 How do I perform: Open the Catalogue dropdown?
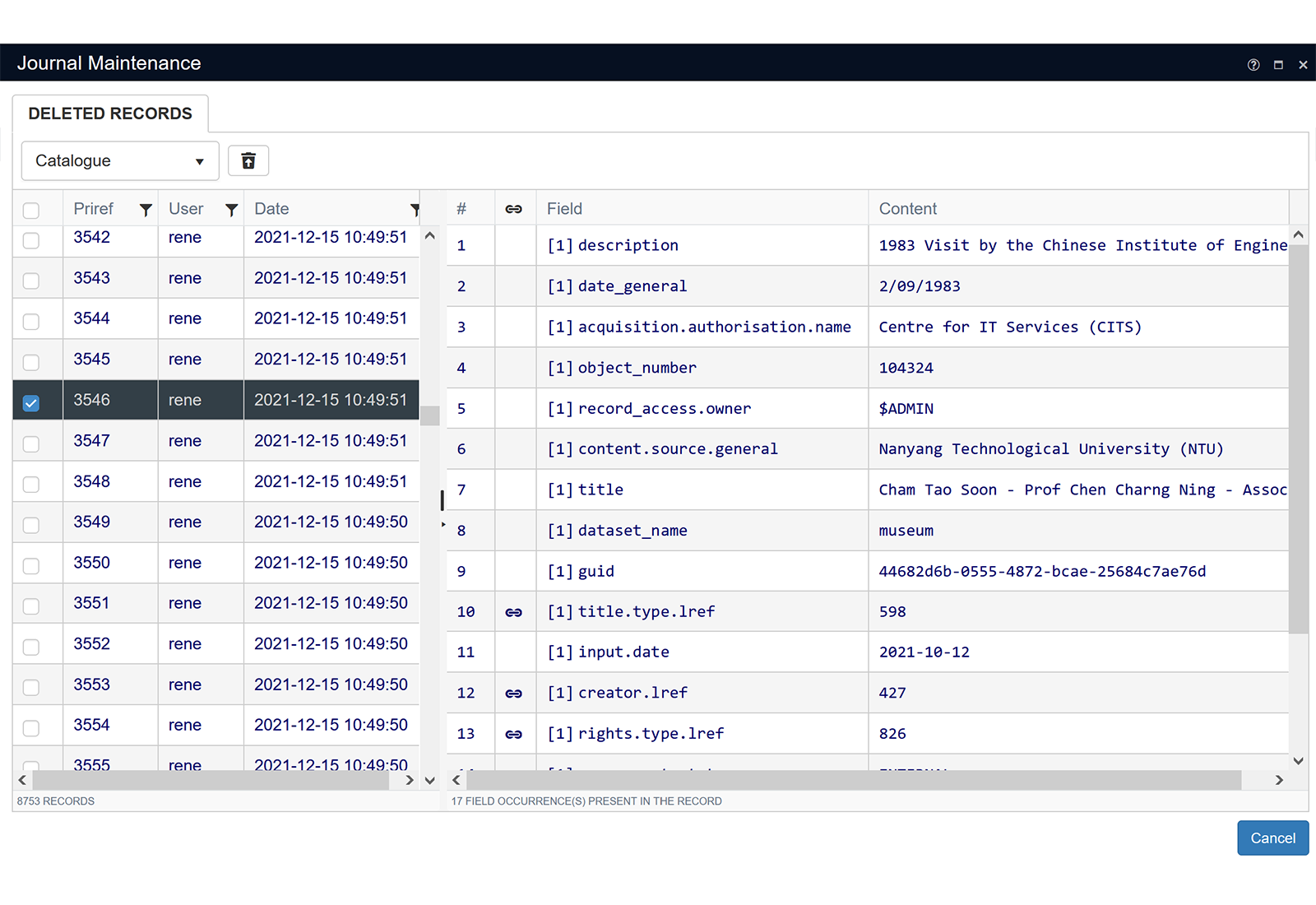point(120,161)
